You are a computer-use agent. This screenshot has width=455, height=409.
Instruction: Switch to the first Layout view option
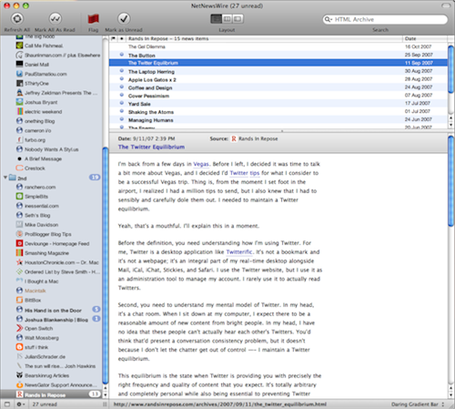click(x=216, y=19)
